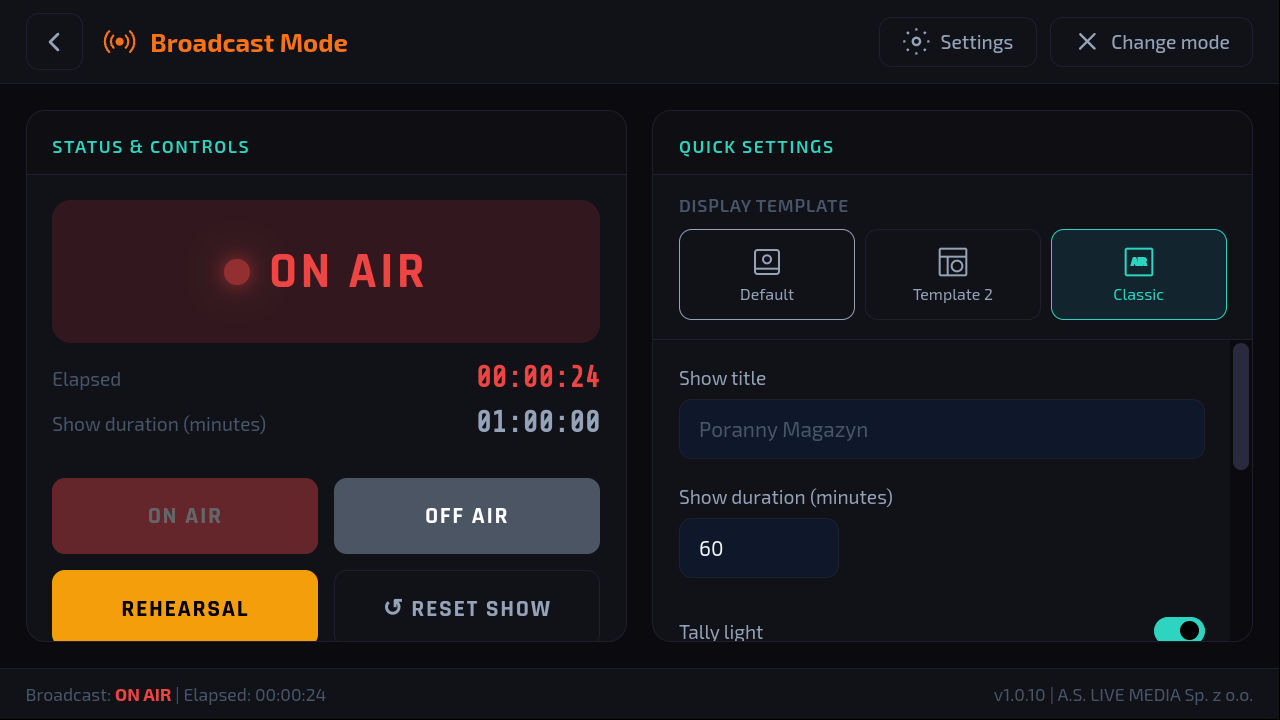Click the Show title input field

point(942,429)
